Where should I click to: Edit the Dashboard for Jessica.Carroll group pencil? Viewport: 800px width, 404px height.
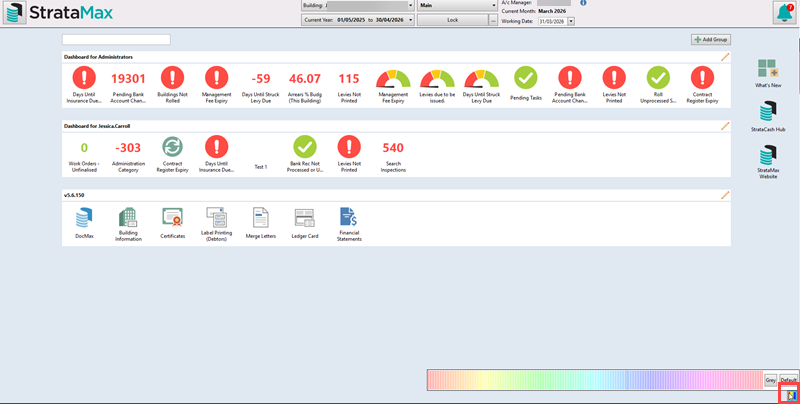725,126
